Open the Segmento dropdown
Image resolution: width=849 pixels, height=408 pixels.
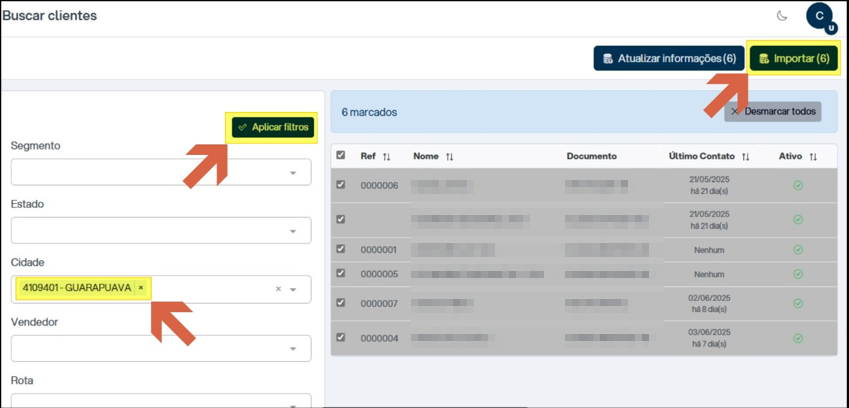pos(161,172)
